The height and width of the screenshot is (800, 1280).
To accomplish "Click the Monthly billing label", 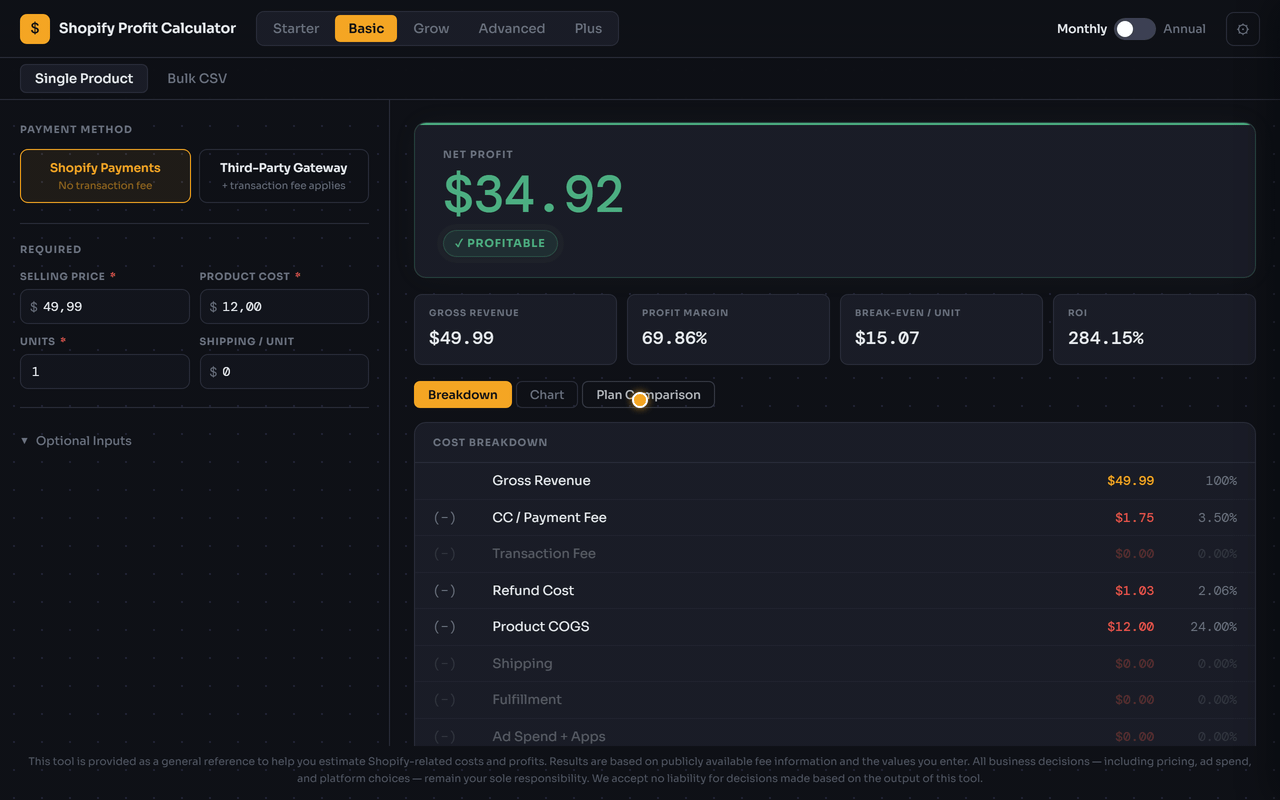I will click(x=1082, y=29).
